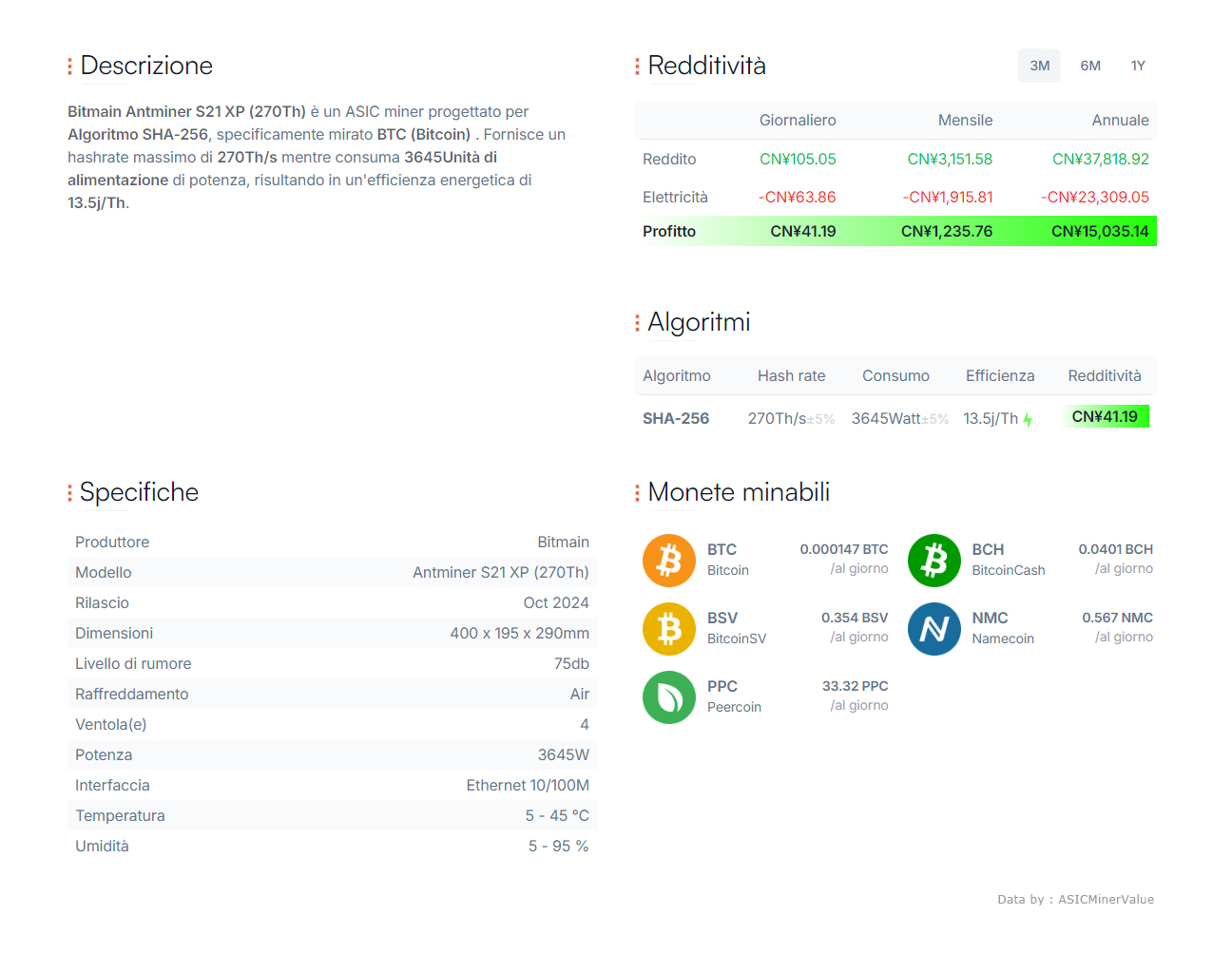Viewport: 1232px width, 953px height.
Task: Click the 75db noise level value
Action: 571,663
